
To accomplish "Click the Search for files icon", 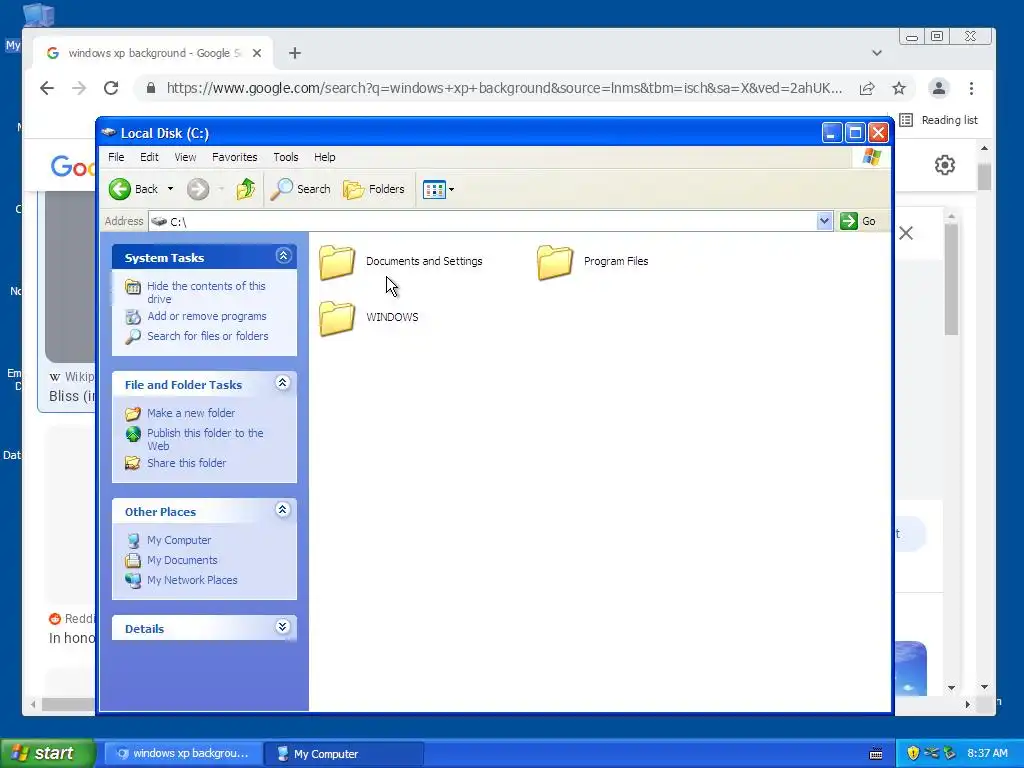I will (x=133, y=336).
